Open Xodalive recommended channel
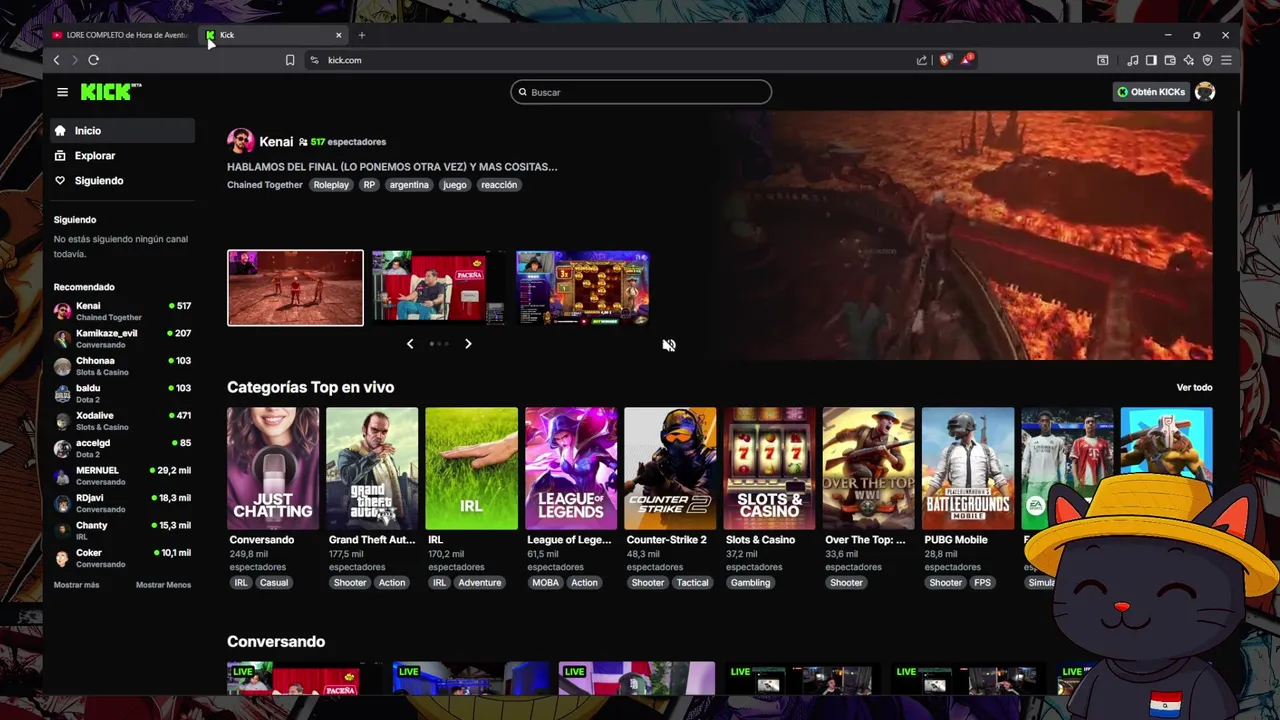 click(x=122, y=421)
